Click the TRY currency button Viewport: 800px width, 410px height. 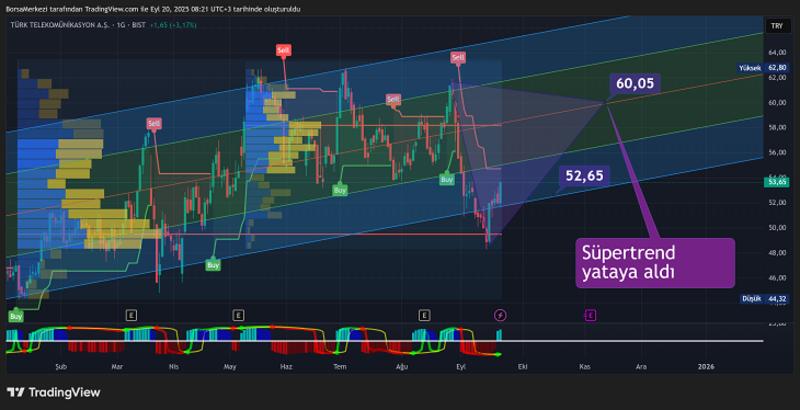click(x=777, y=25)
